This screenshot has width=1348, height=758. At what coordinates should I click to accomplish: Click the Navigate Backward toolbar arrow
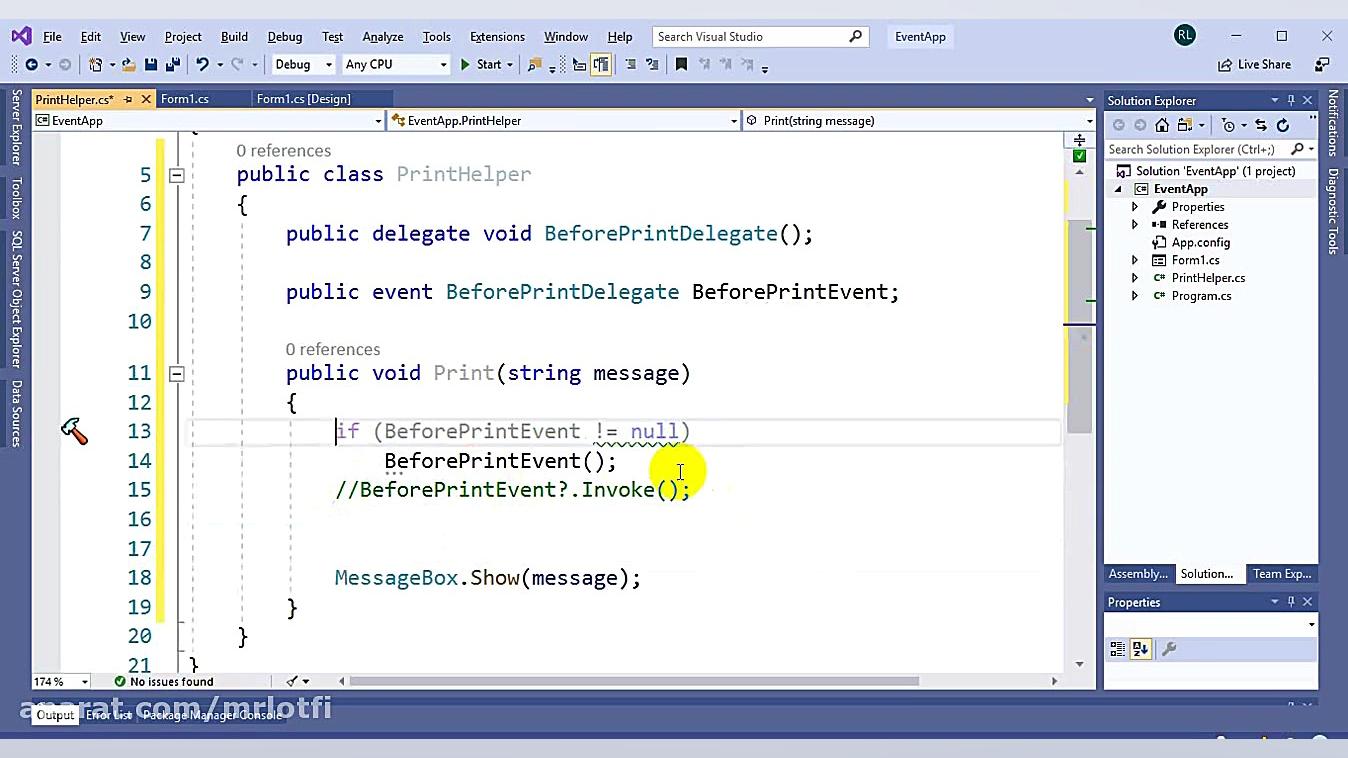tap(31, 64)
